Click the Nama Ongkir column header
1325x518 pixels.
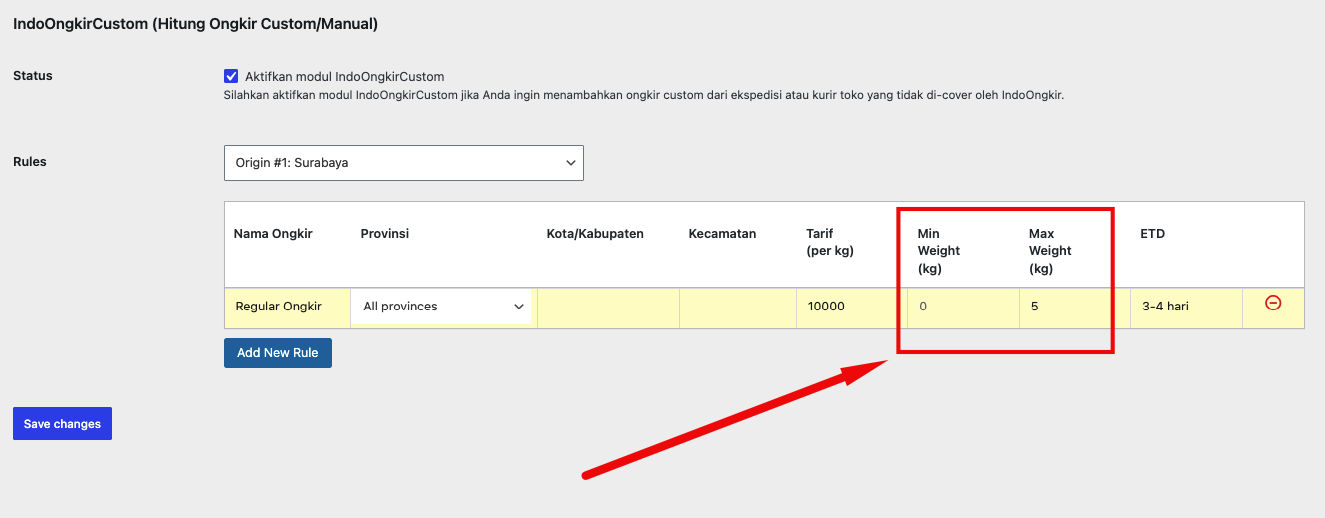273,234
